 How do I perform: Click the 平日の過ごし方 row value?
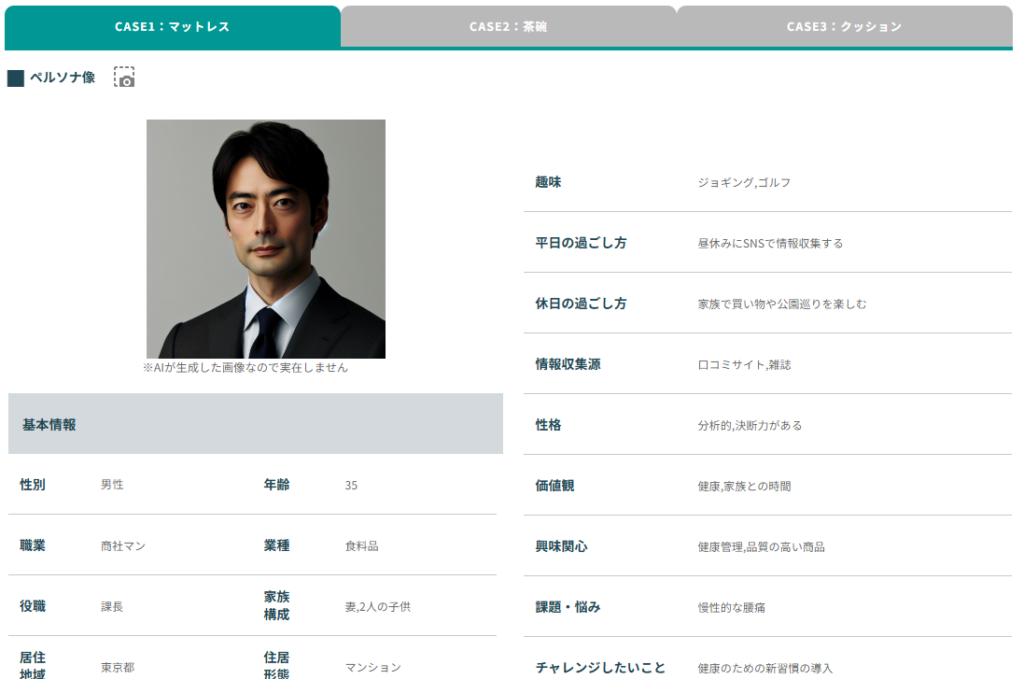pyautogui.click(x=770, y=243)
